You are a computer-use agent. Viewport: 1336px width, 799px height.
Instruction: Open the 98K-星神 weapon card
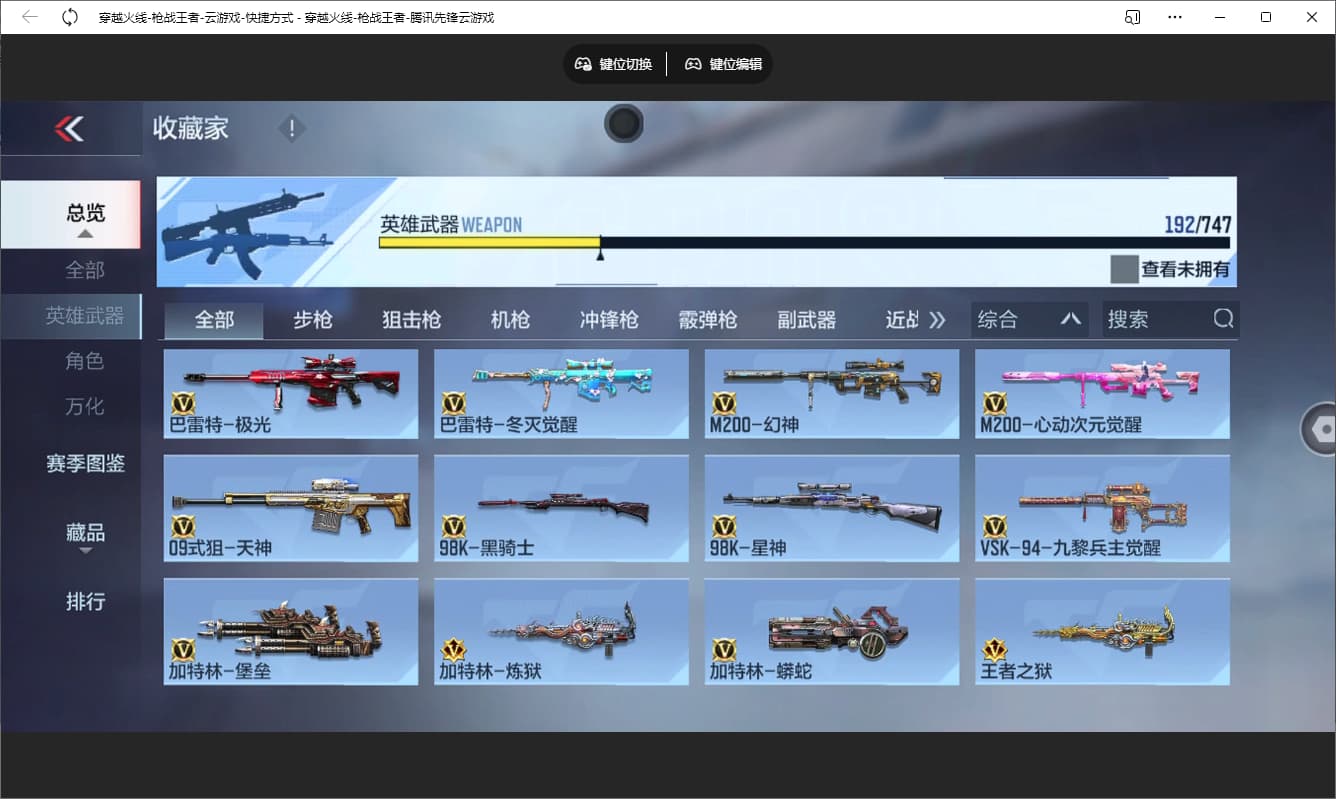point(832,508)
